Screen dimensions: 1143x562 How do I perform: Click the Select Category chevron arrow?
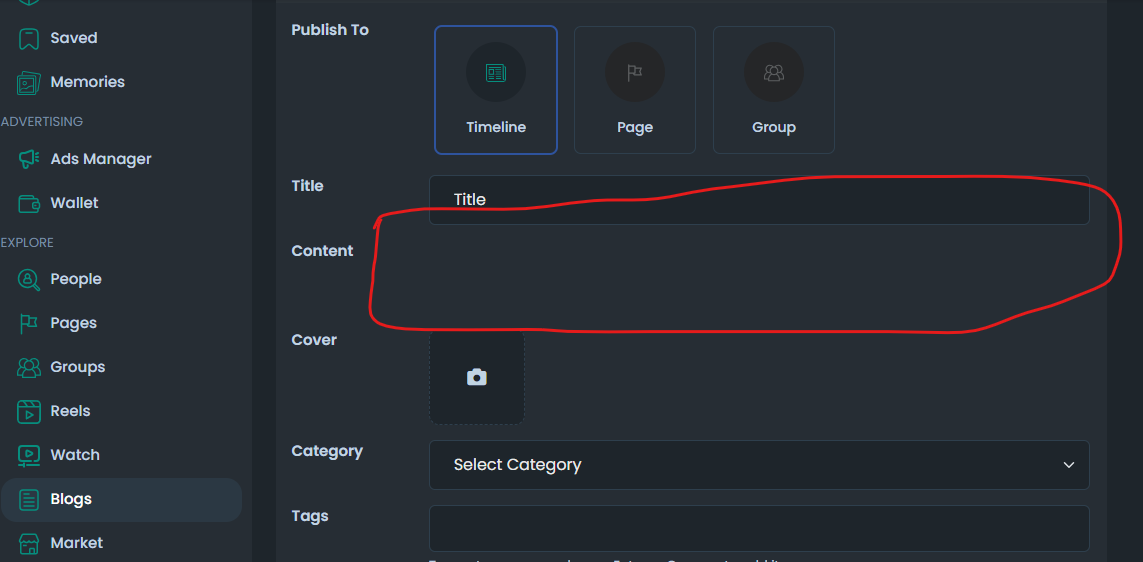point(1069,465)
